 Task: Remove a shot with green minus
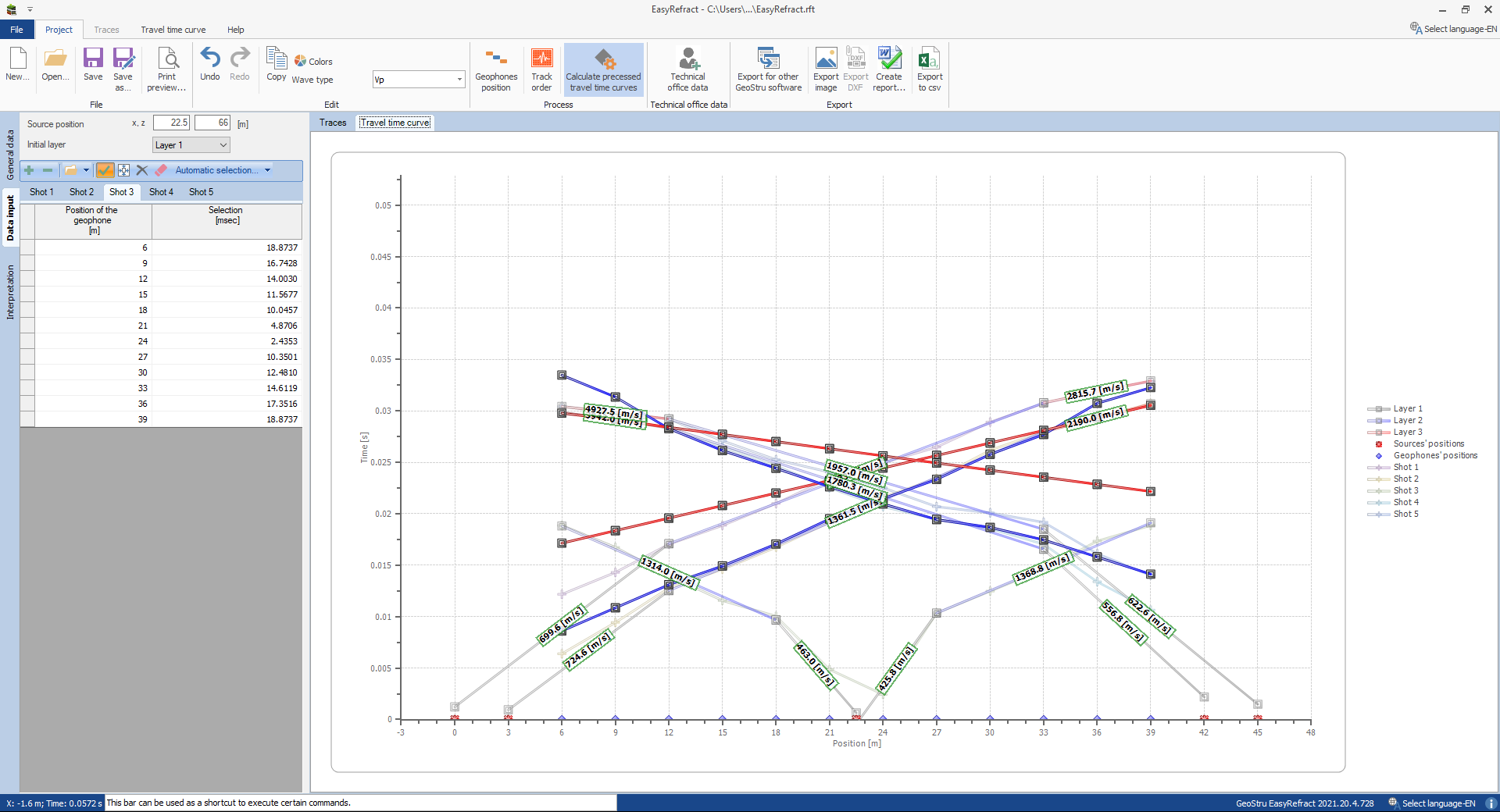[48, 170]
